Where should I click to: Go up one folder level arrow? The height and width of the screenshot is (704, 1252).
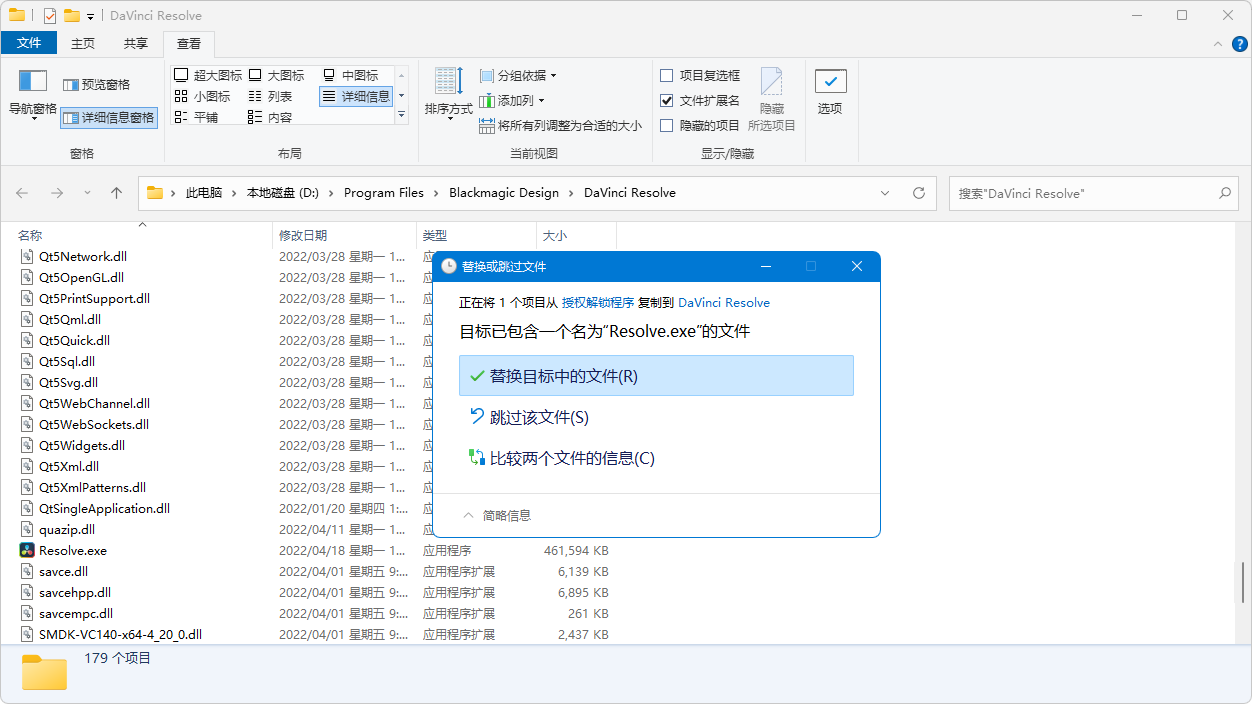pyautogui.click(x=116, y=193)
